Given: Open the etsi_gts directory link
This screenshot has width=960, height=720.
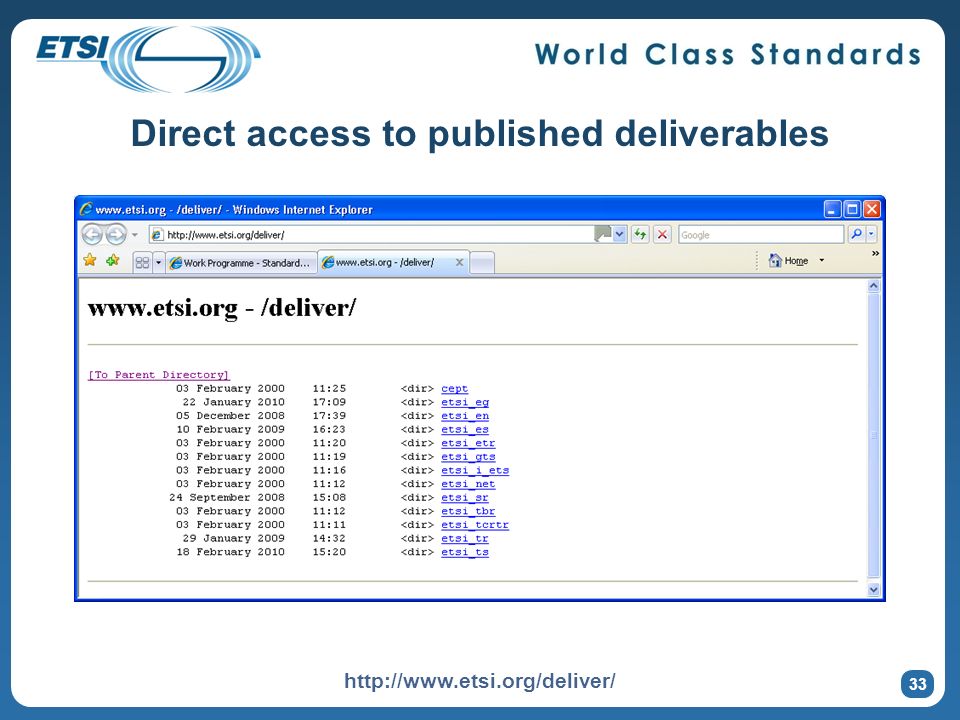Looking at the screenshot, I should pyautogui.click(x=468, y=457).
